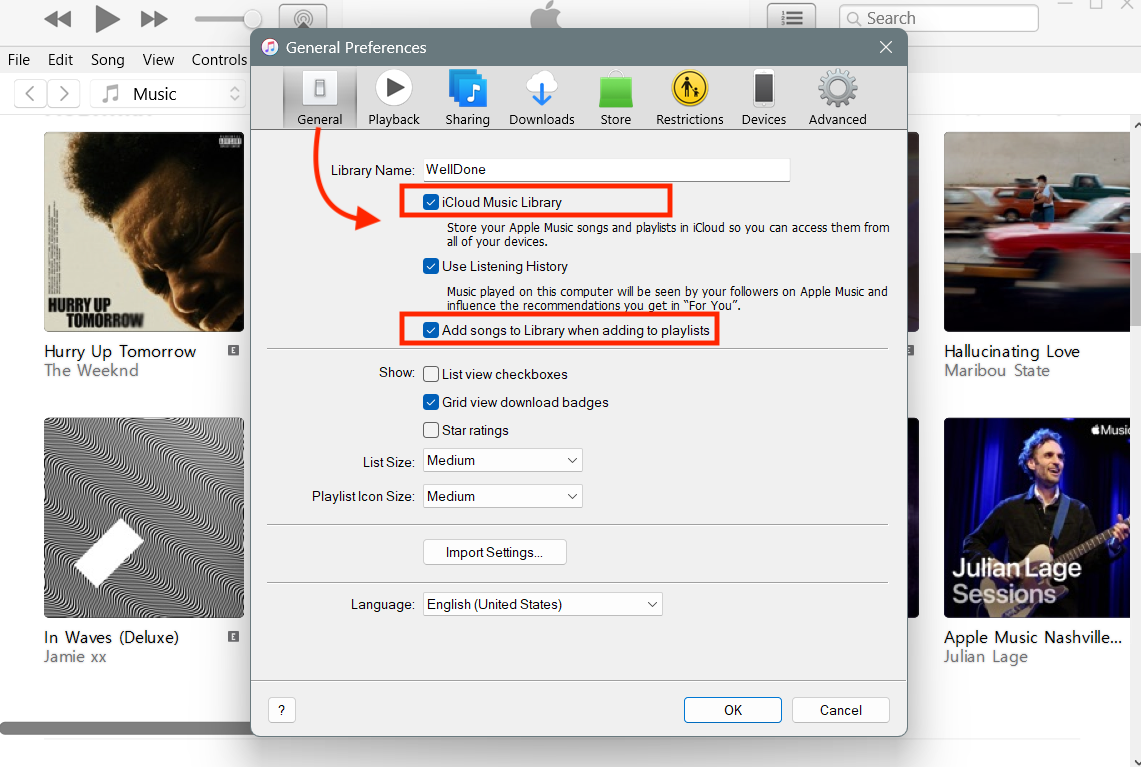
Task: Expand the Playlist Icon Size dropdown
Action: [x=503, y=496]
